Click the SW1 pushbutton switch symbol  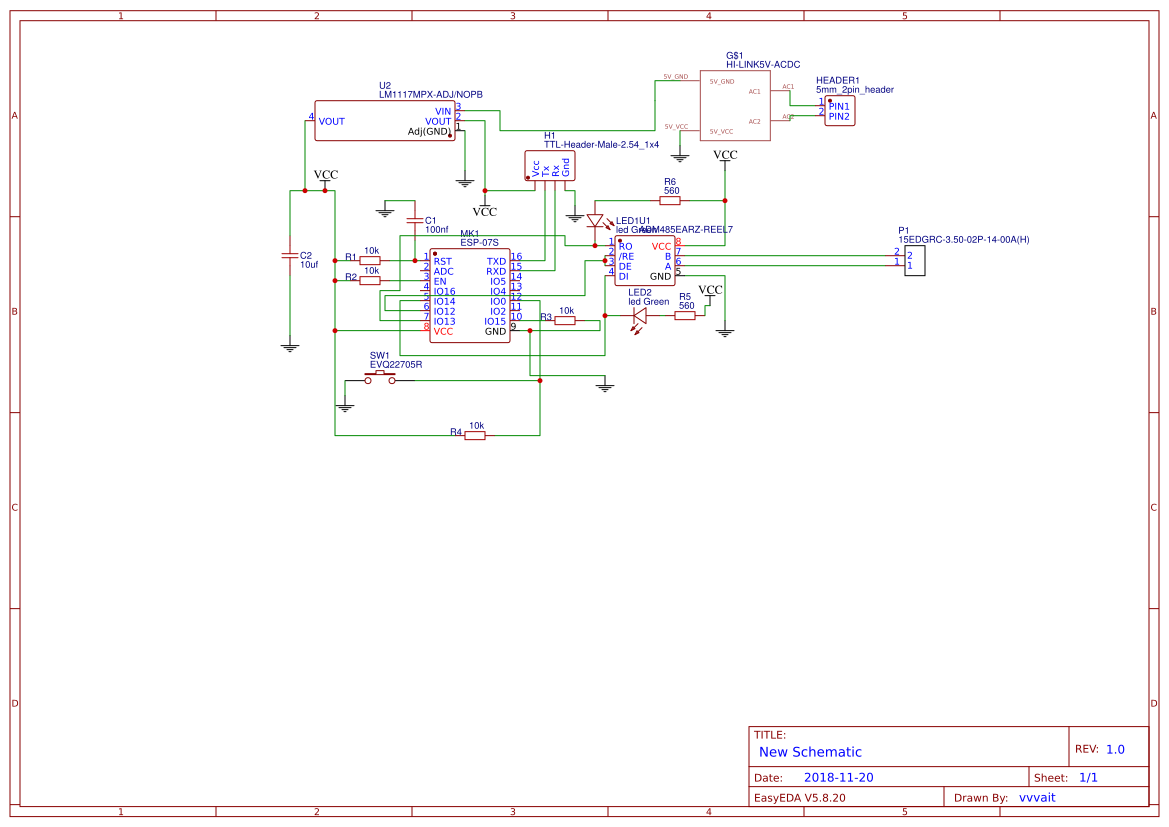[x=380, y=378]
